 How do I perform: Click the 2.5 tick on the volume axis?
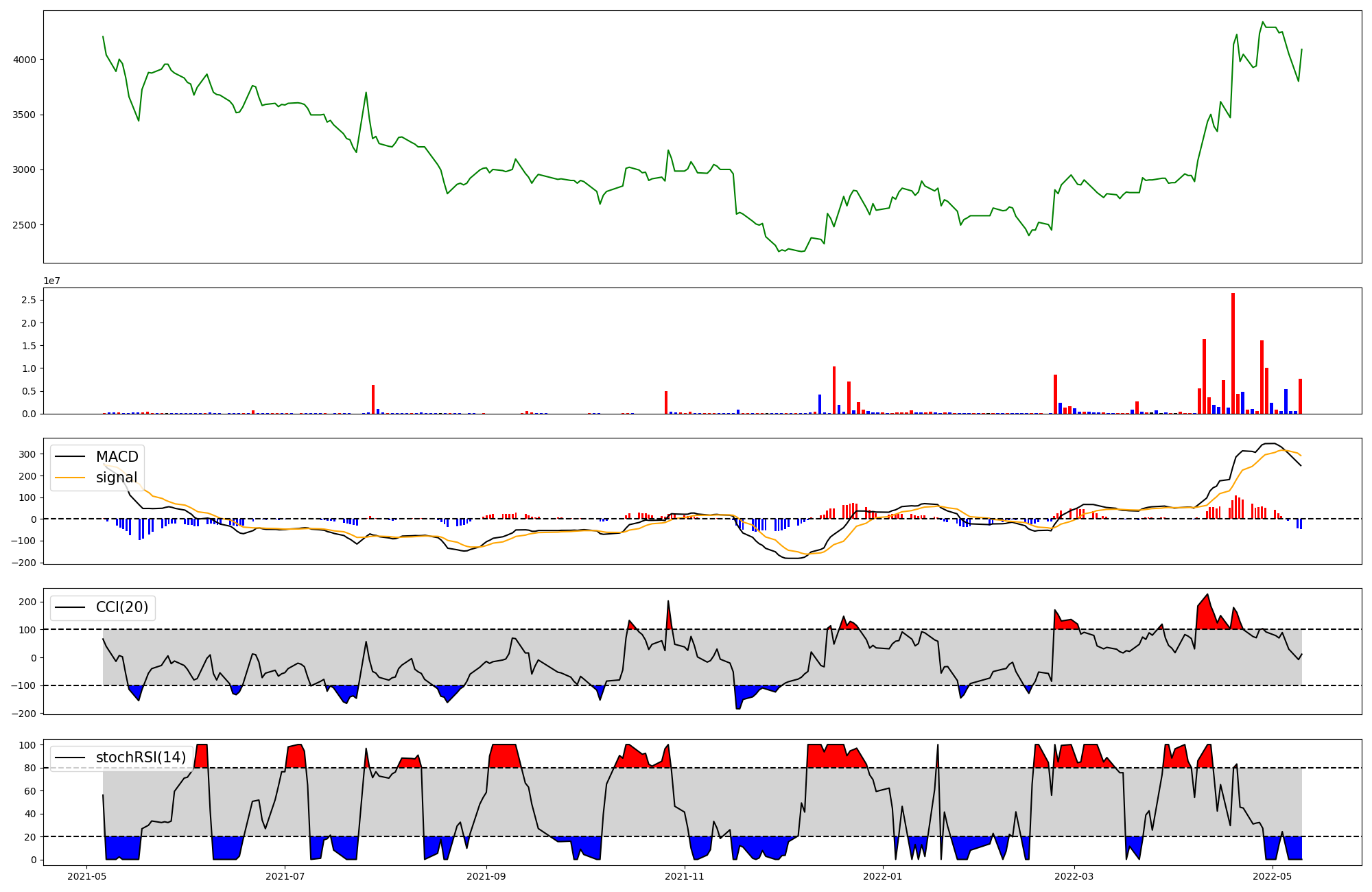(x=29, y=300)
